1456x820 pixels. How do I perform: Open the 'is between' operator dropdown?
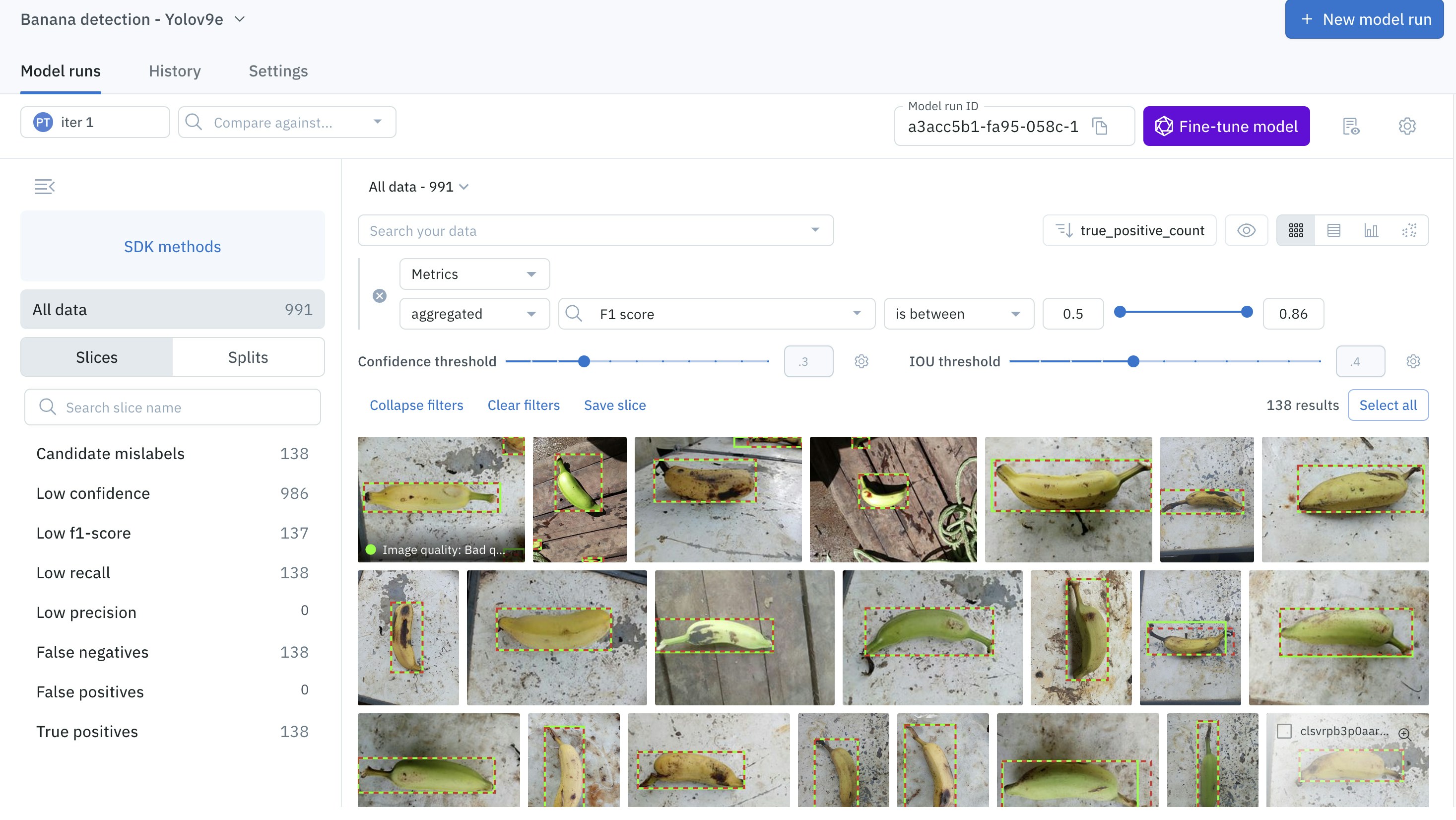coord(958,314)
